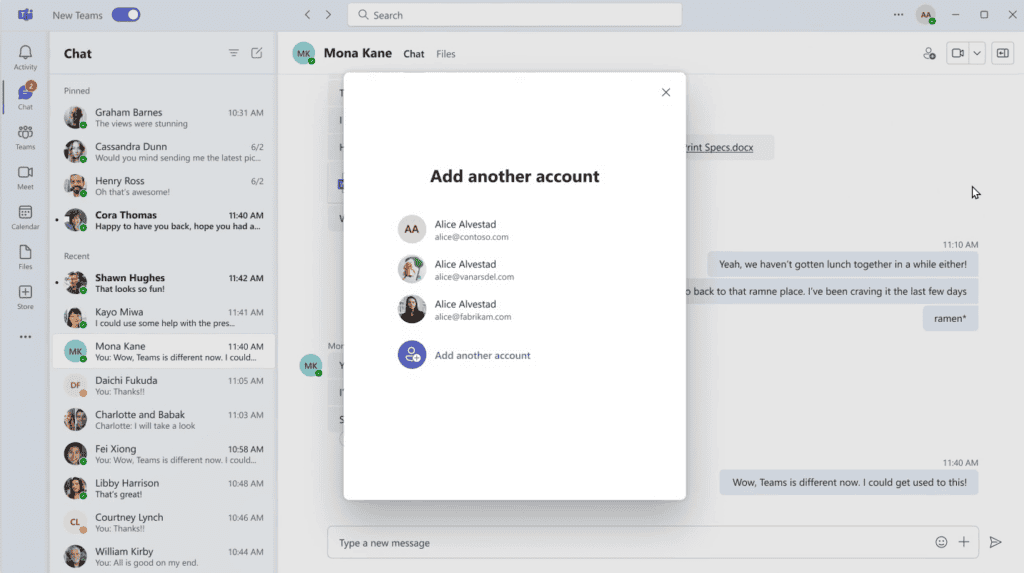Click the 'ramen*' message bubble
Viewport: 1024px width, 573px height.
tap(950, 318)
